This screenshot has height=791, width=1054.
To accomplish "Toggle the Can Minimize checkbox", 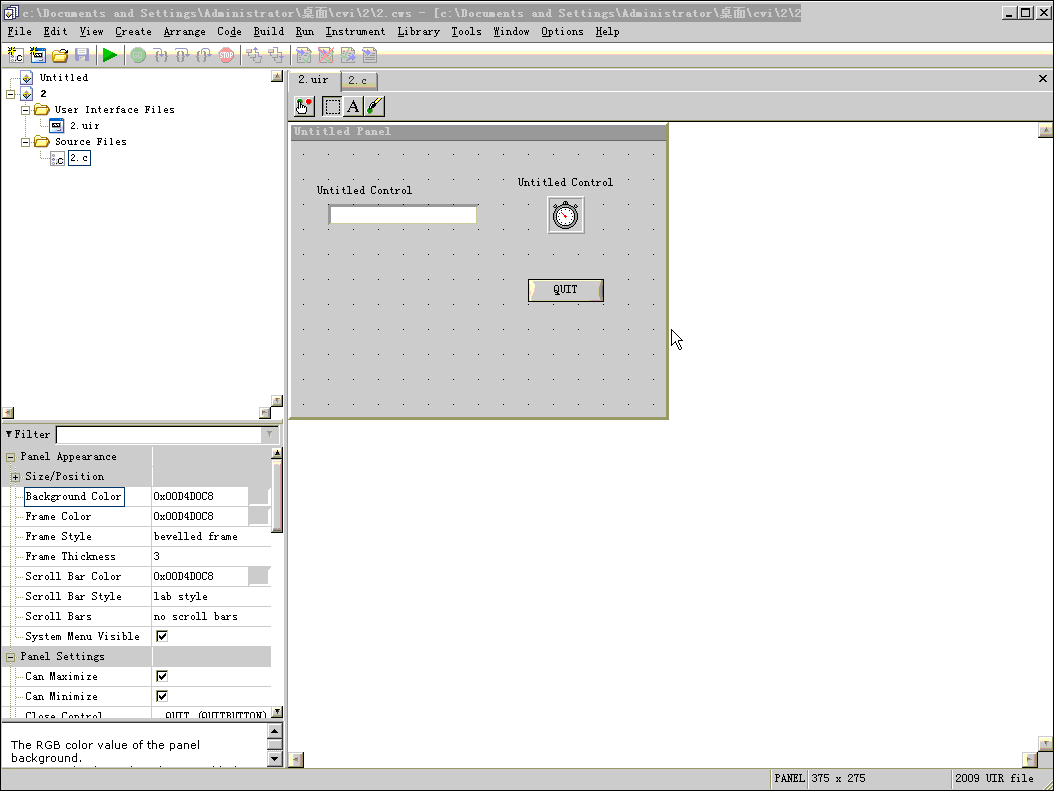I will pos(162,696).
